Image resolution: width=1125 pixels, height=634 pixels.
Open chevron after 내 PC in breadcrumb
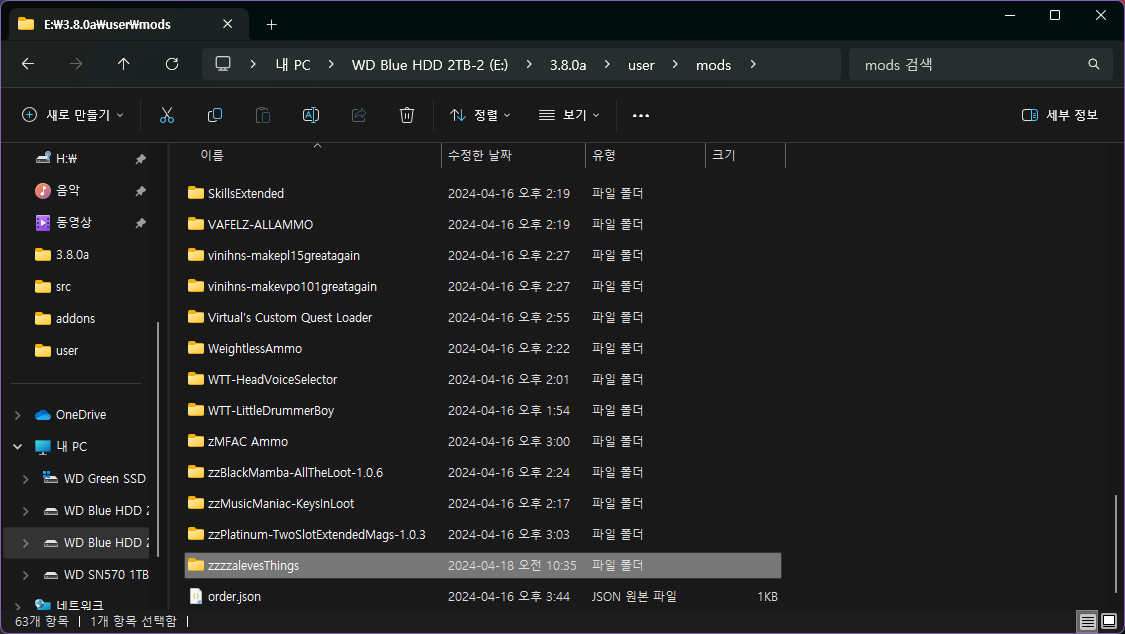point(331,64)
